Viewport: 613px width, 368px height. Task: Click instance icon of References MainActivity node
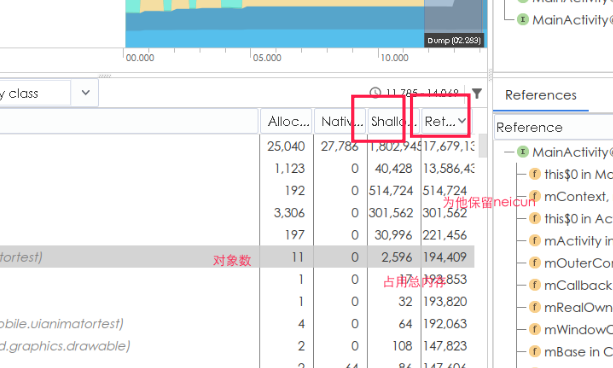[523, 151]
